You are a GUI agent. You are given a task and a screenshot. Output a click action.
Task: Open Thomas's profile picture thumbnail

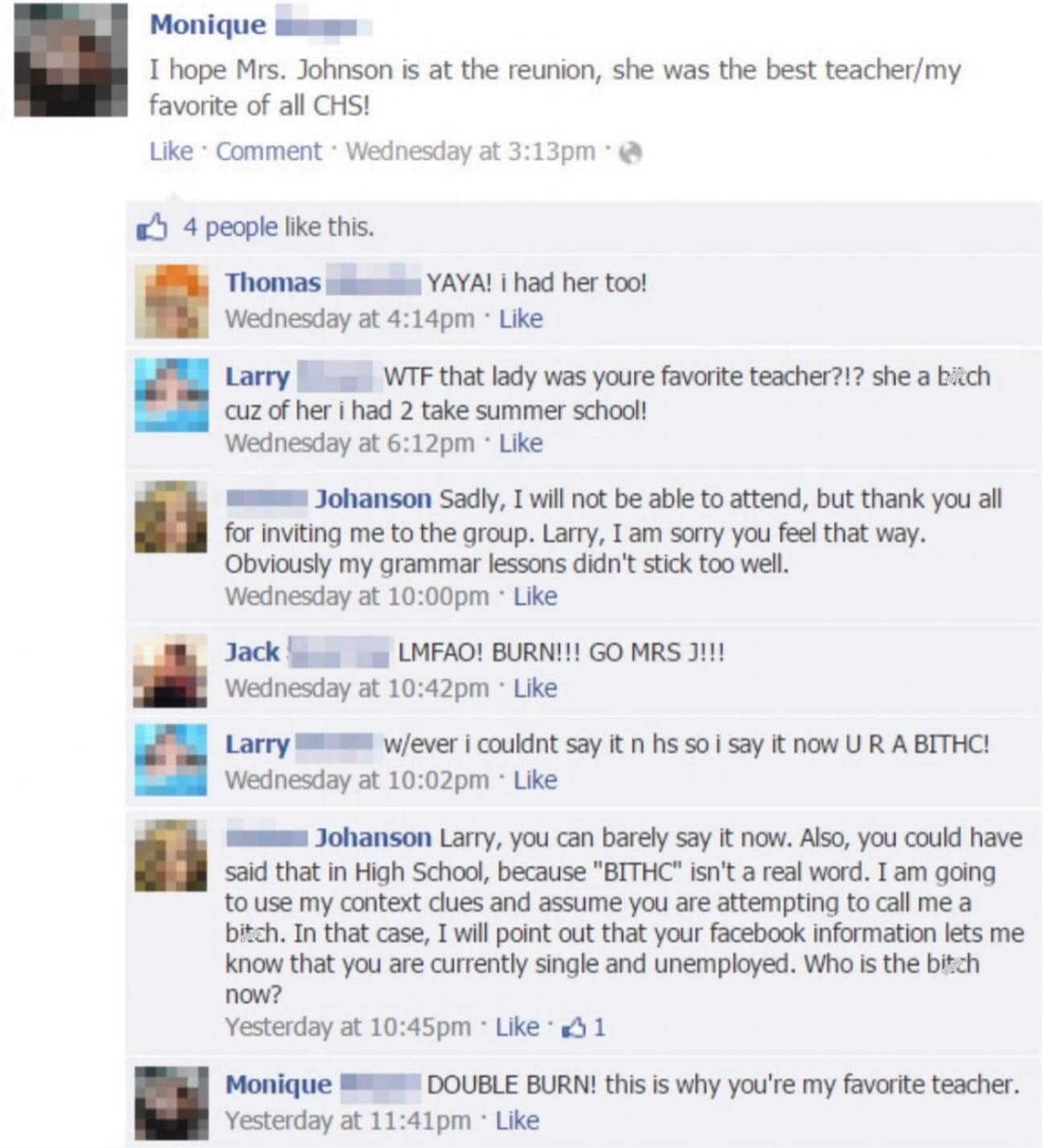click(x=171, y=301)
